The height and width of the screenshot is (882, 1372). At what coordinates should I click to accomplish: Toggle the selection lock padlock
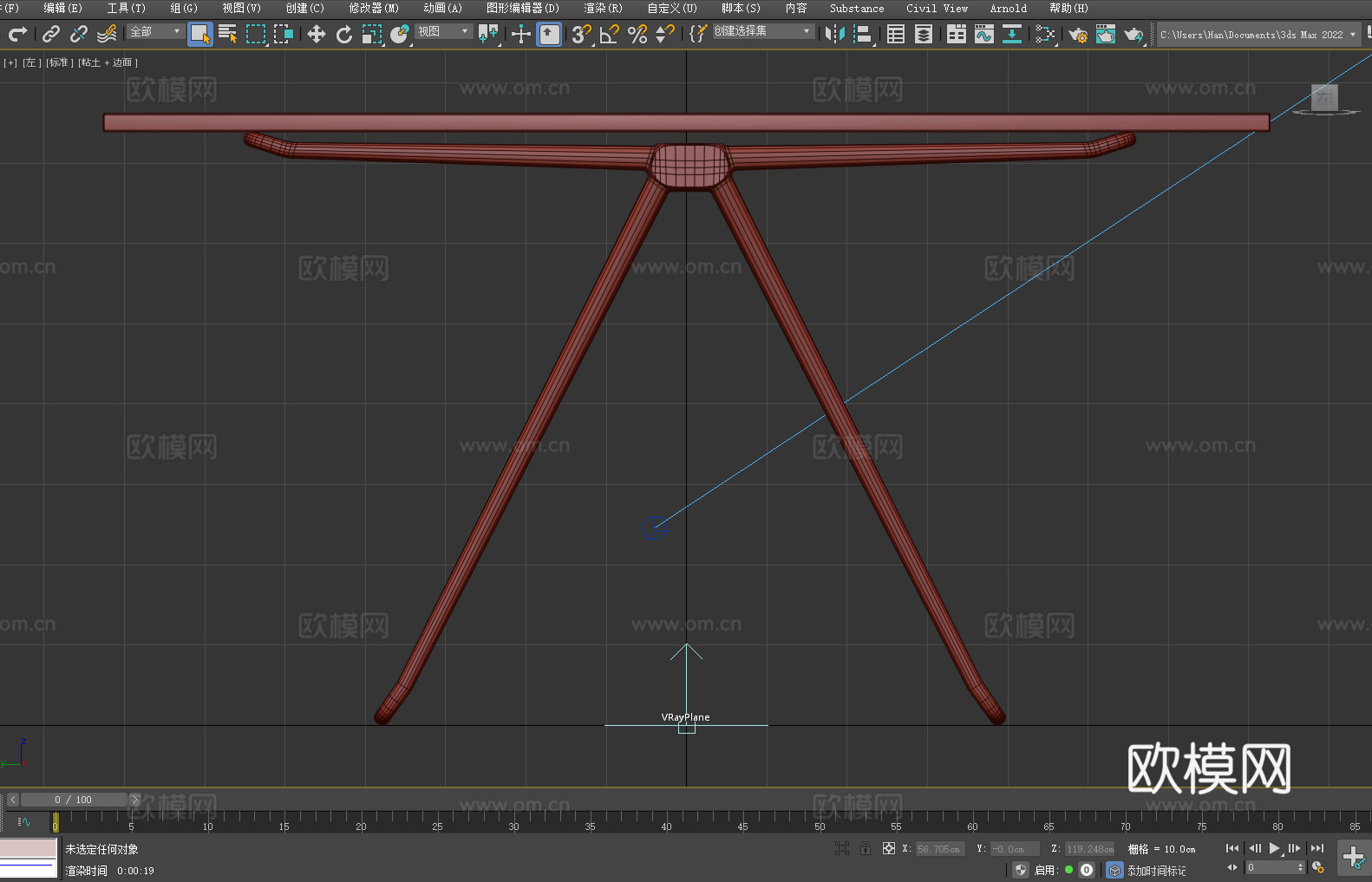(866, 848)
